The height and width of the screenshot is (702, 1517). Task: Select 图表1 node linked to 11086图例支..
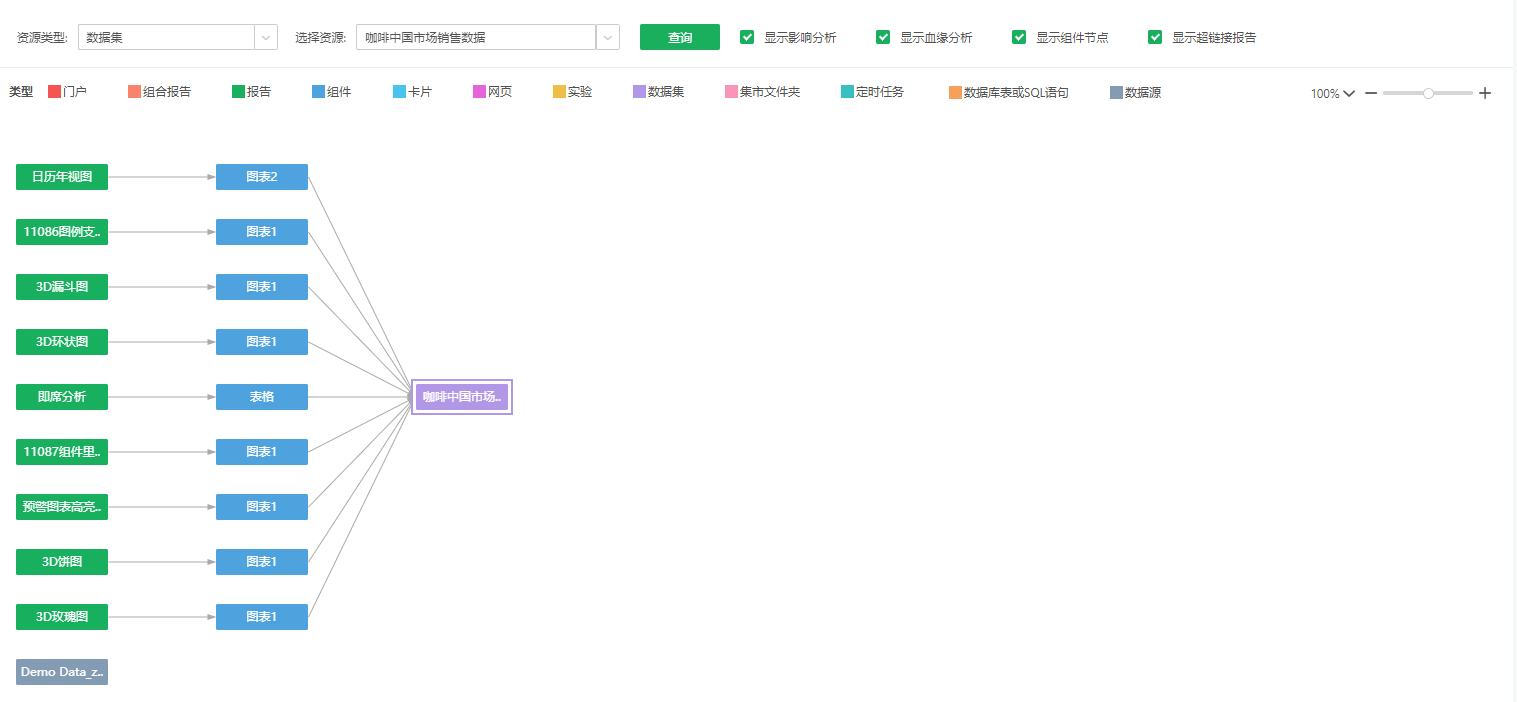262,232
